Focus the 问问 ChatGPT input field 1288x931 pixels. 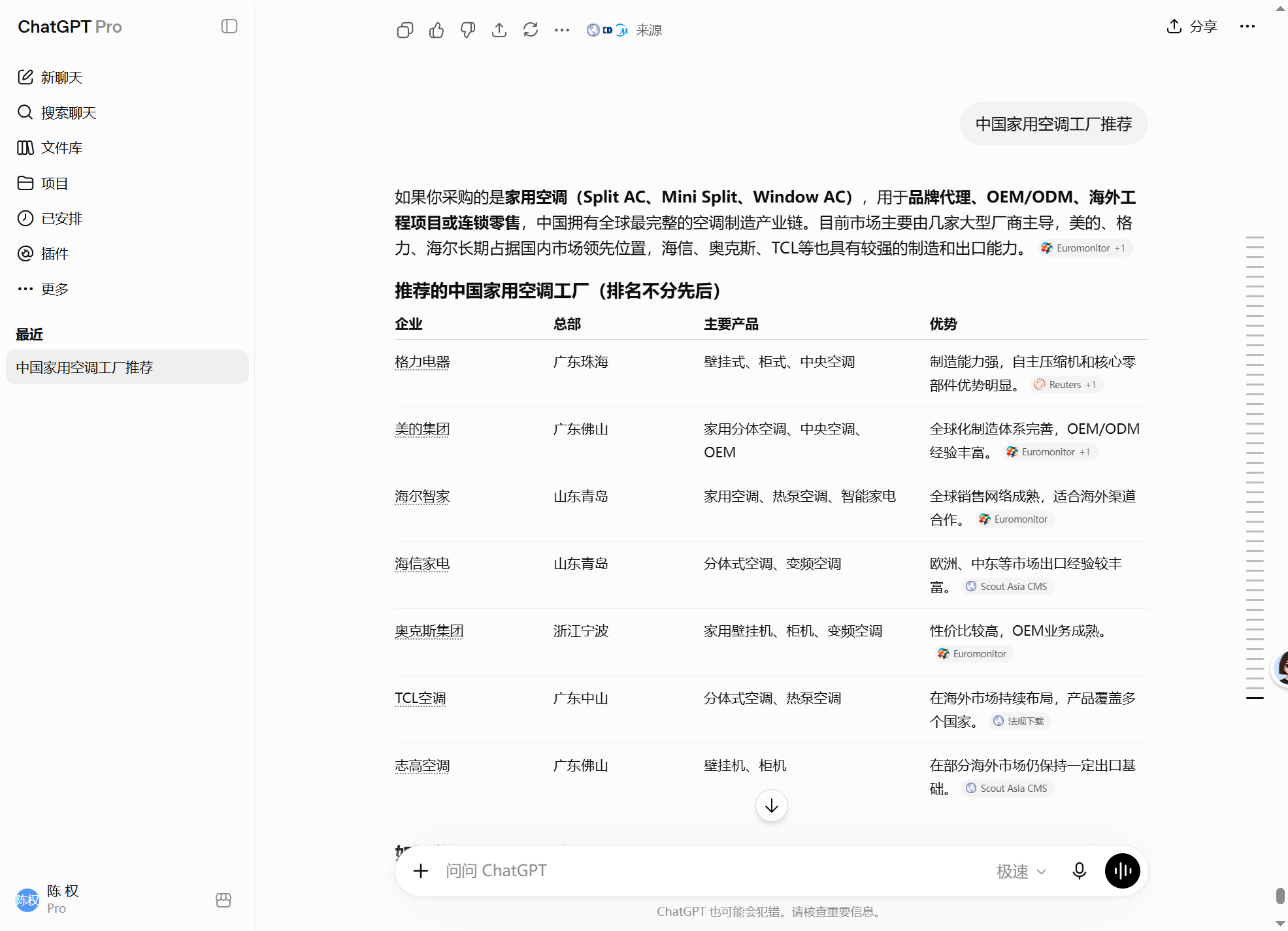point(712,871)
